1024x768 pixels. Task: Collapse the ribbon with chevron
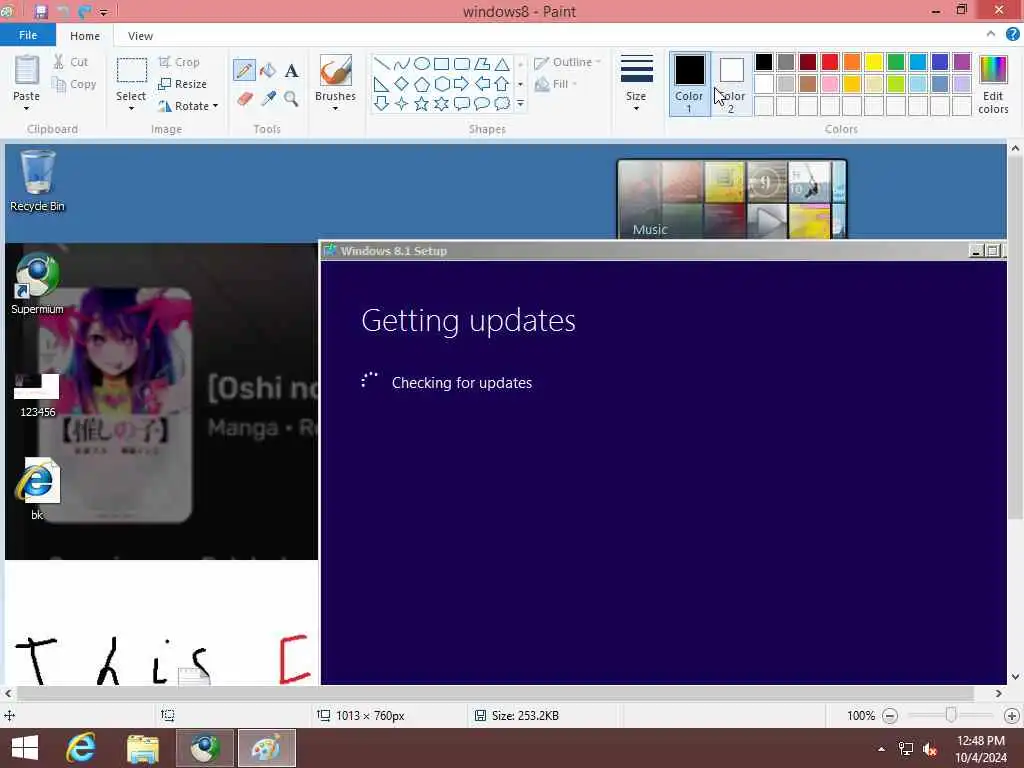(991, 34)
